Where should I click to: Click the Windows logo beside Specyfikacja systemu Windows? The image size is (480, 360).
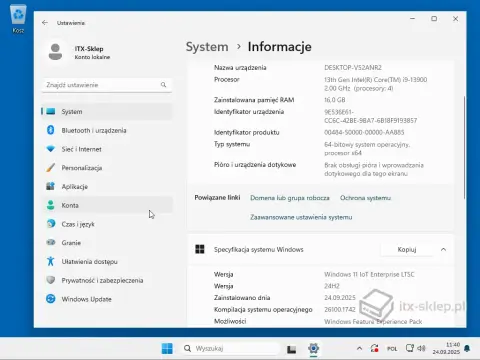[x=200, y=249]
